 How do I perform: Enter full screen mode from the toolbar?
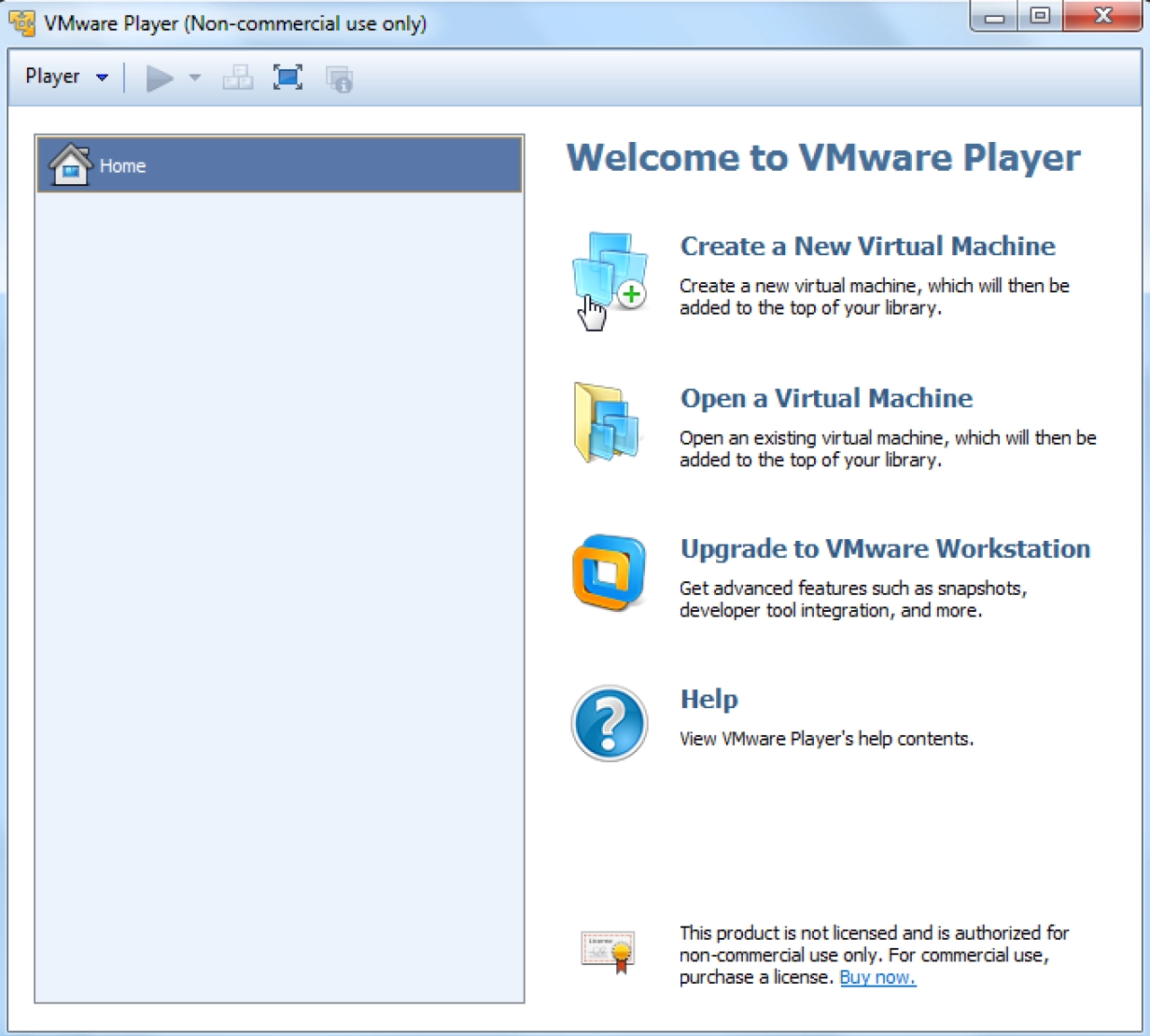(287, 78)
